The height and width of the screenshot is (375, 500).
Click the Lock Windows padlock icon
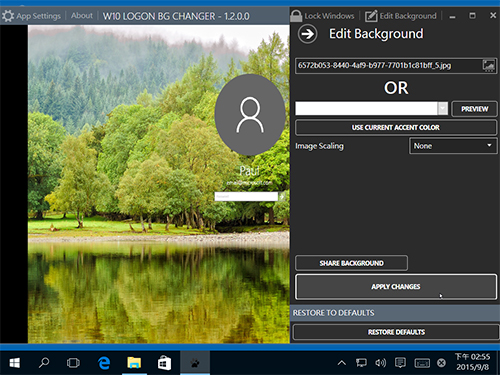[296, 15]
